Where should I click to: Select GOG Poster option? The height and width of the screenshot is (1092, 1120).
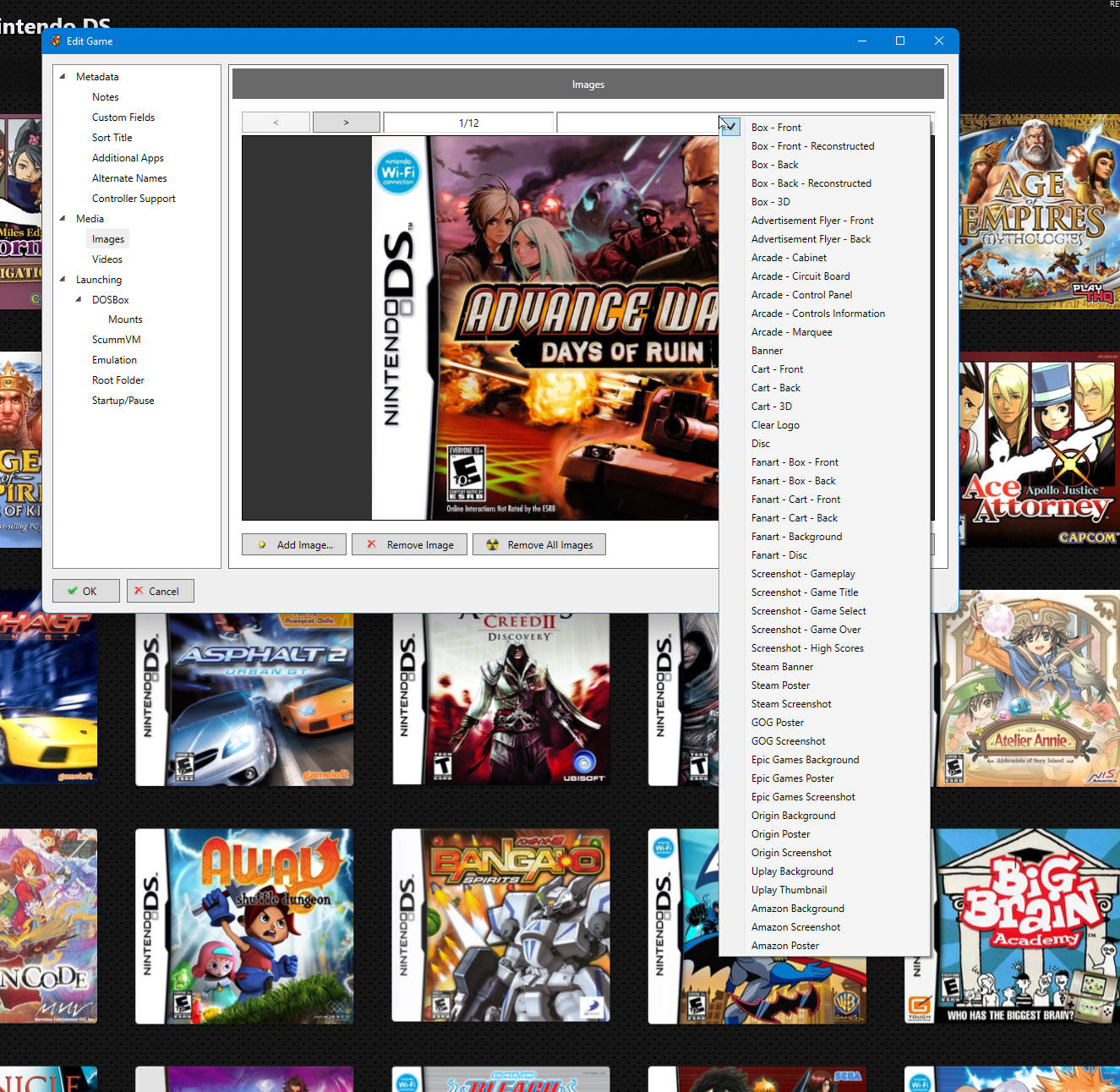click(825, 723)
